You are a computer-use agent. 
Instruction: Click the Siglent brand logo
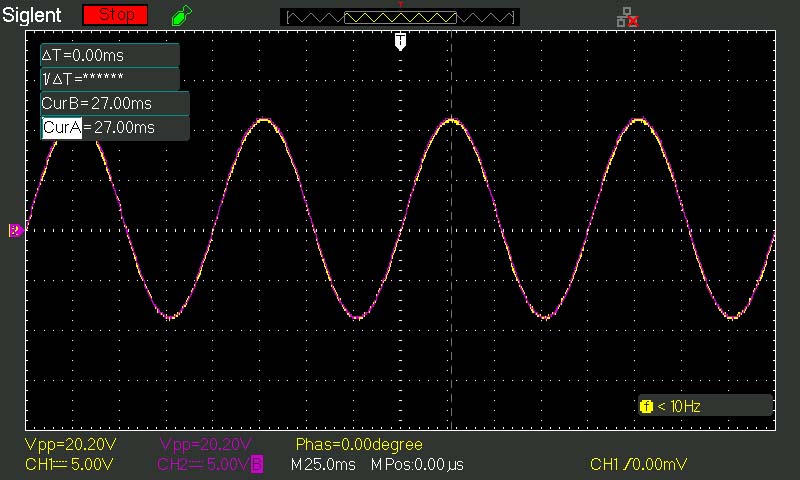[x=32, y=15]
